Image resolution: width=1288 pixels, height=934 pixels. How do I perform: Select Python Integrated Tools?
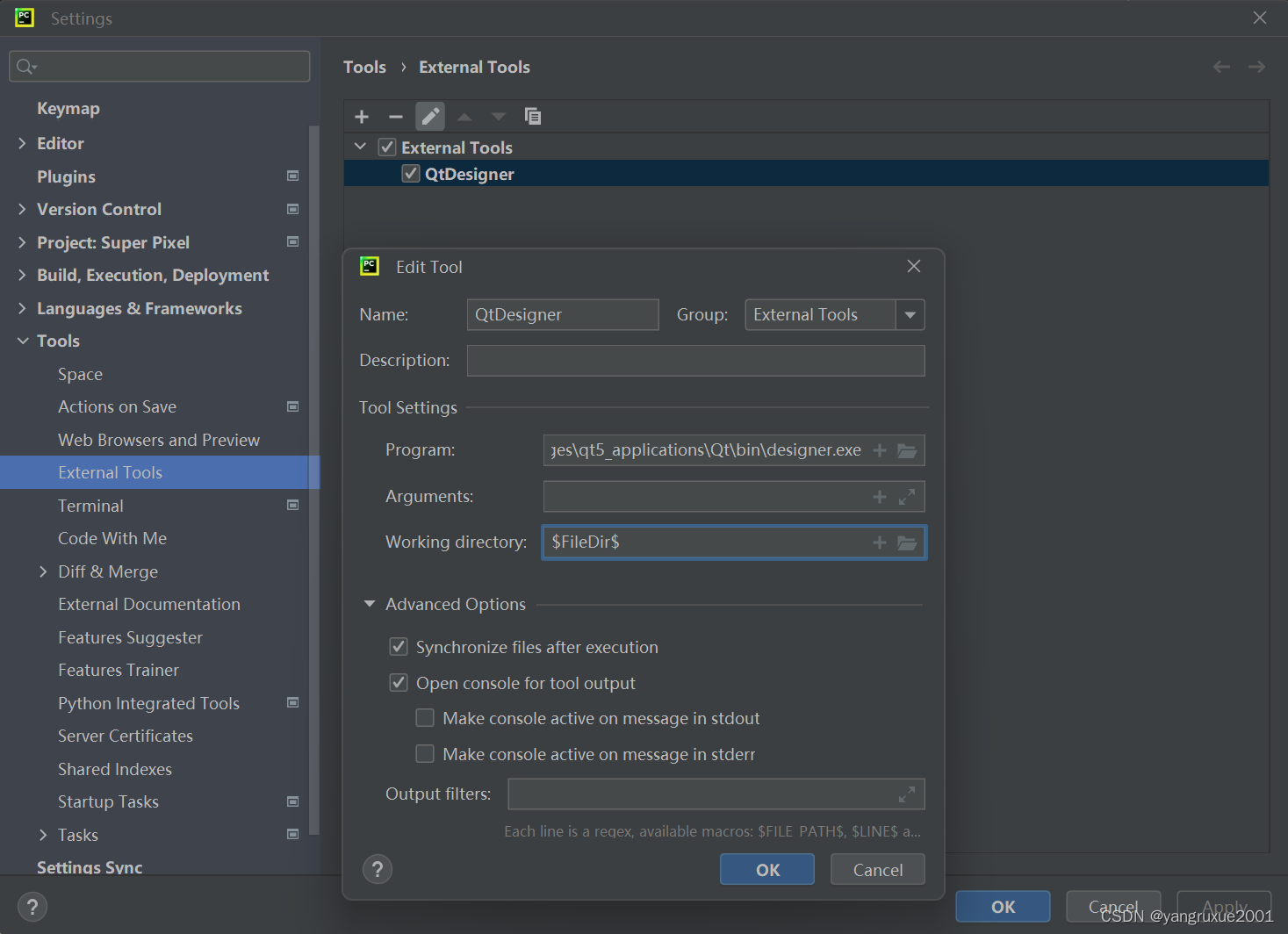148,703
